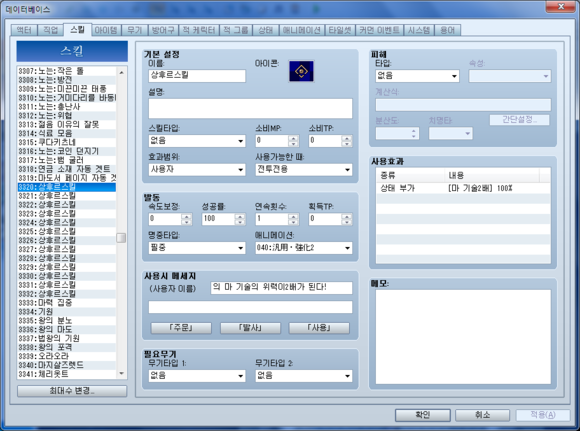The image size is (580, 431).
Task: Click the second 사용시 메세지 line field
Action: click(x=250, y=307)
